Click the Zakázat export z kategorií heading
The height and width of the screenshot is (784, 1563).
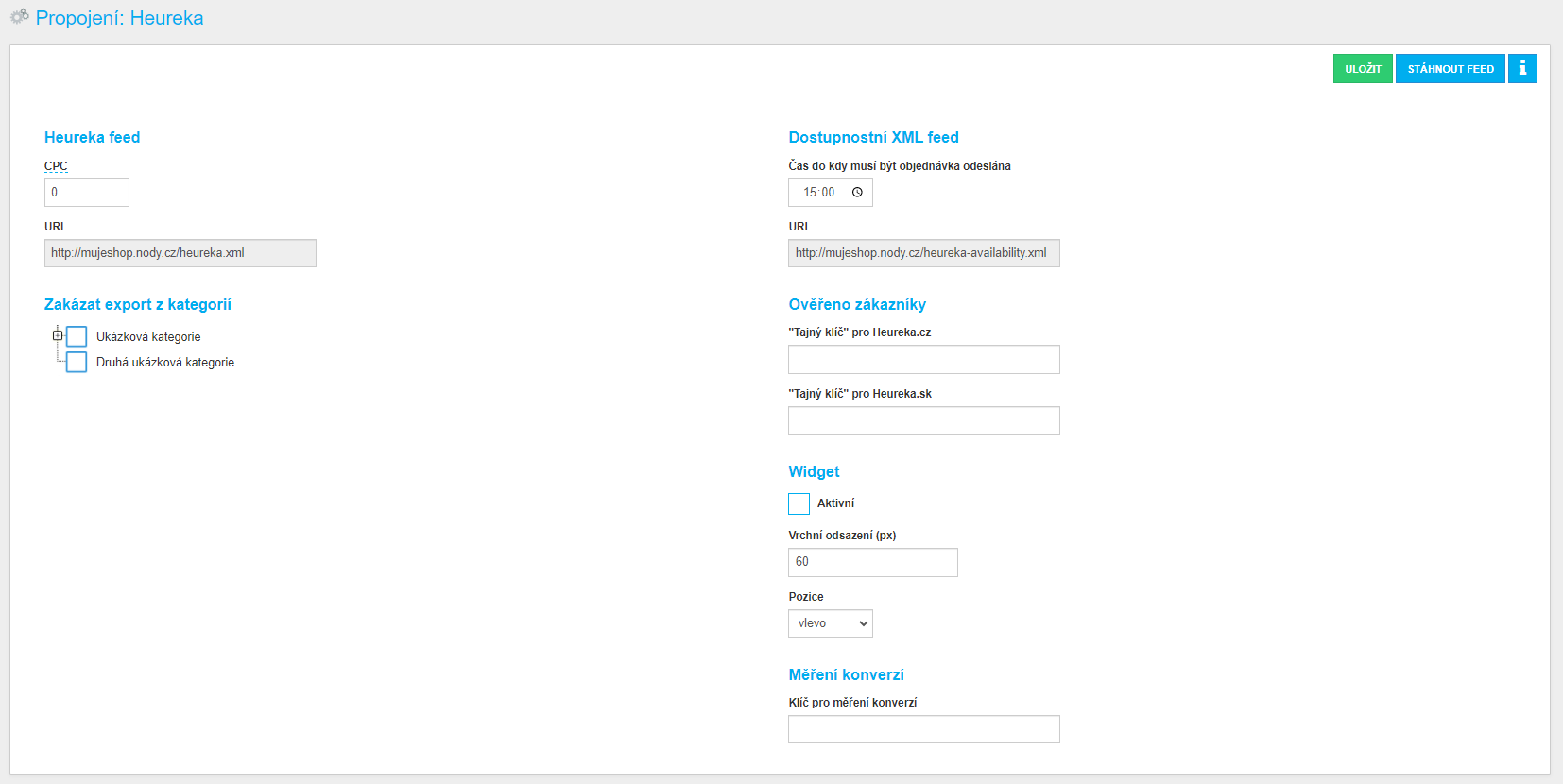coord(138,305)
